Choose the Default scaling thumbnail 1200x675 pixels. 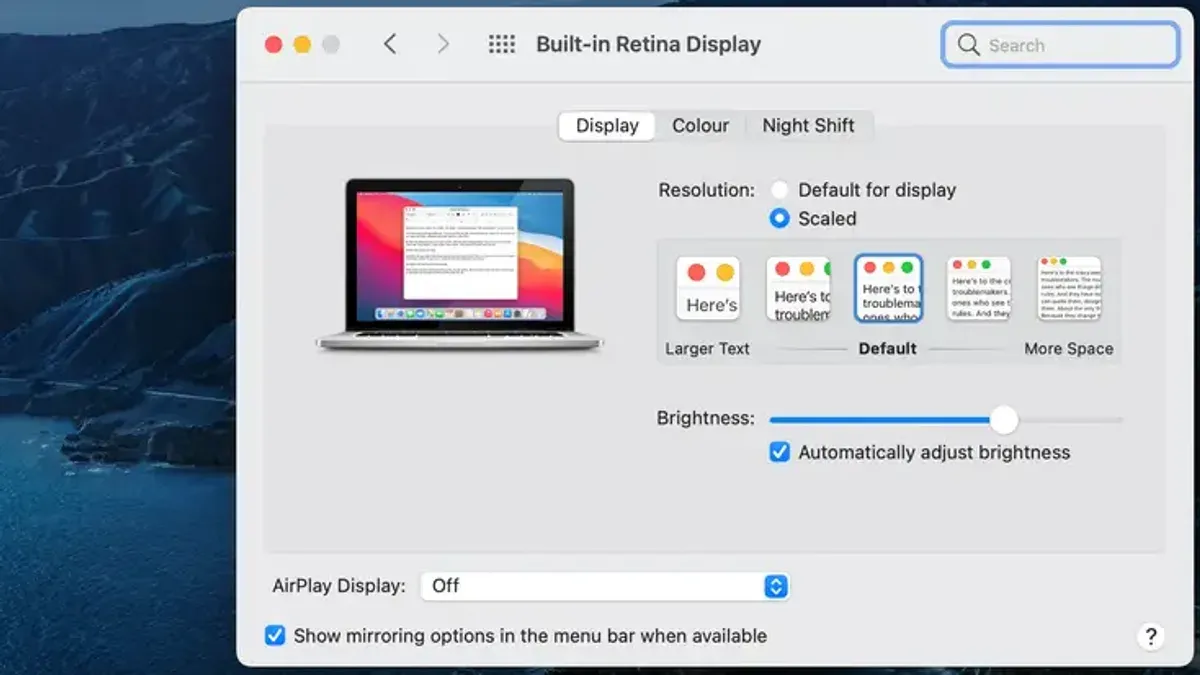pos(888,289)
